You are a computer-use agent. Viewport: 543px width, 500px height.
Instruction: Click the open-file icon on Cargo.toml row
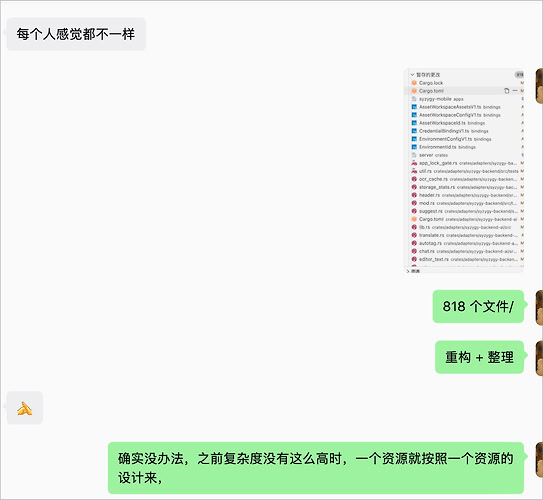click(507, 91)
